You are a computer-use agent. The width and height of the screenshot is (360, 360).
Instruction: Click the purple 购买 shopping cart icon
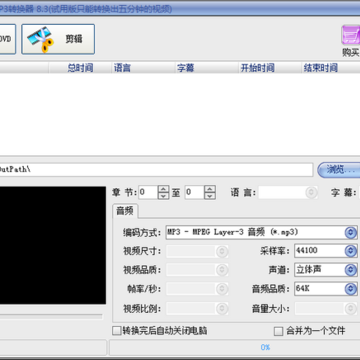351,35
